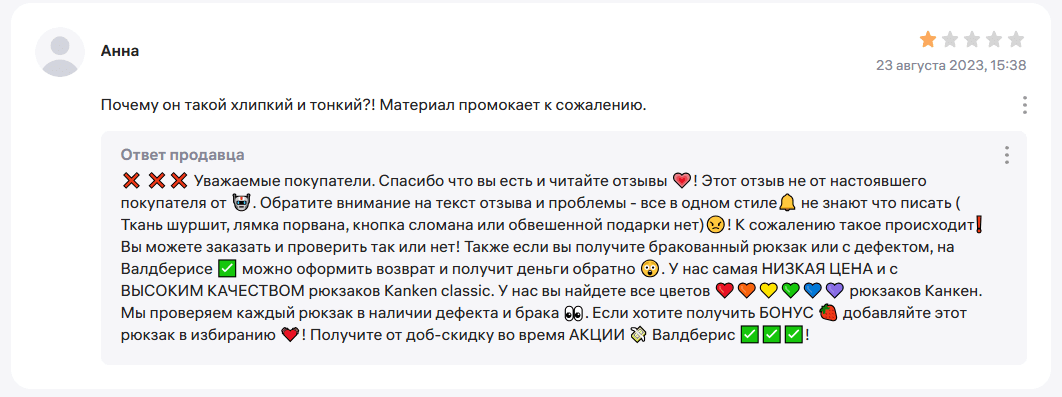Click the third gray rating star

tap(972, 40)
